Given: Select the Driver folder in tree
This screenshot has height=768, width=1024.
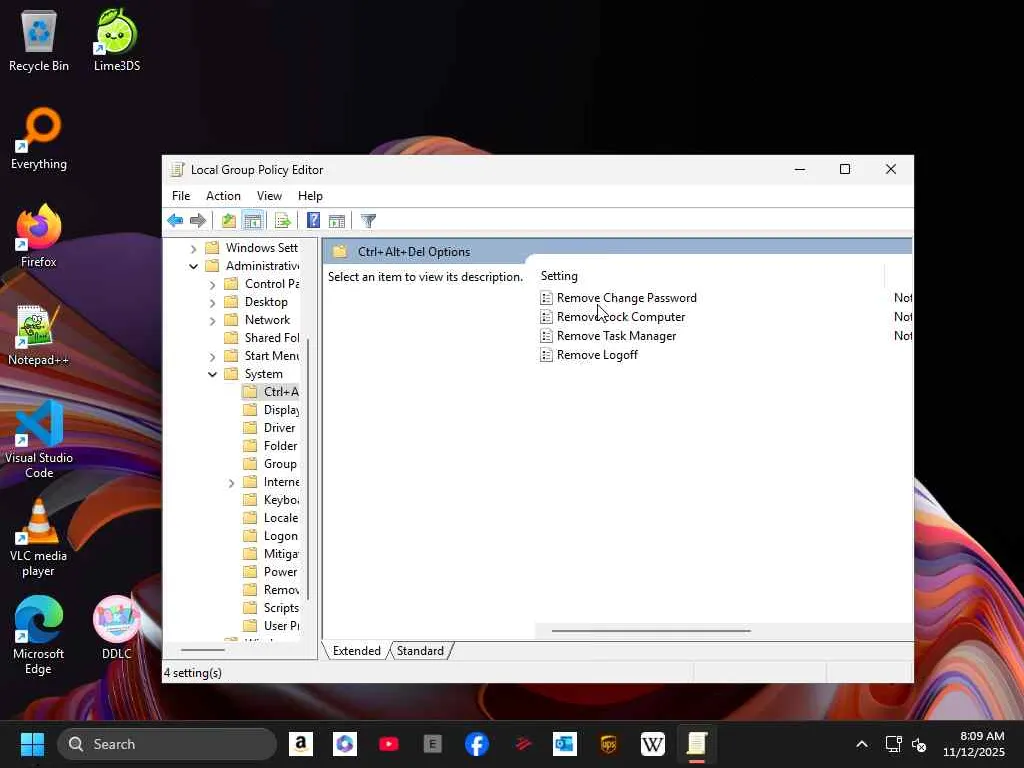Looking at the screenshot, I should pyautogui.click(x=269, y=428).
